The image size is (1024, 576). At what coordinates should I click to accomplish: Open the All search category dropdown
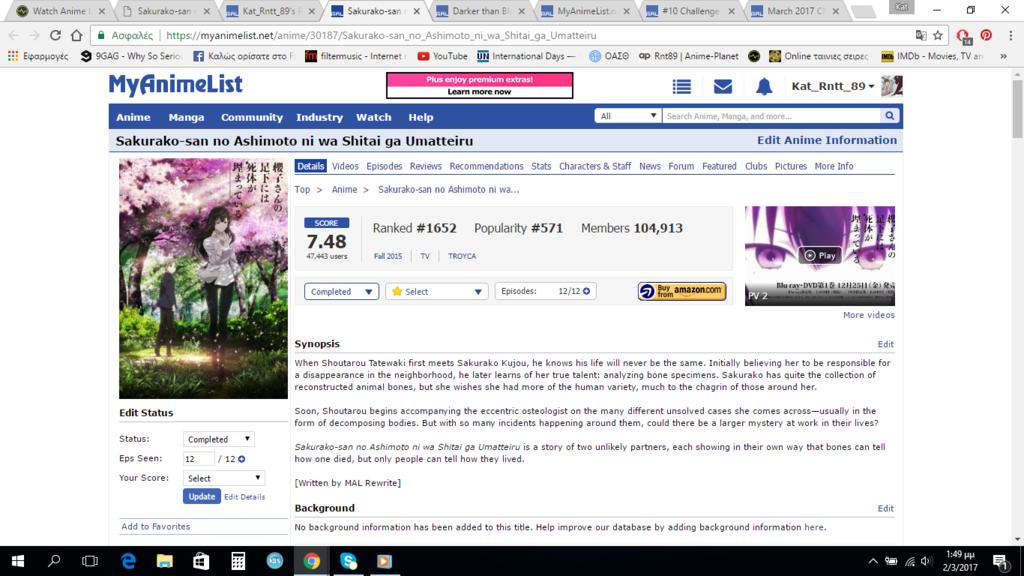tap(627, 116)
